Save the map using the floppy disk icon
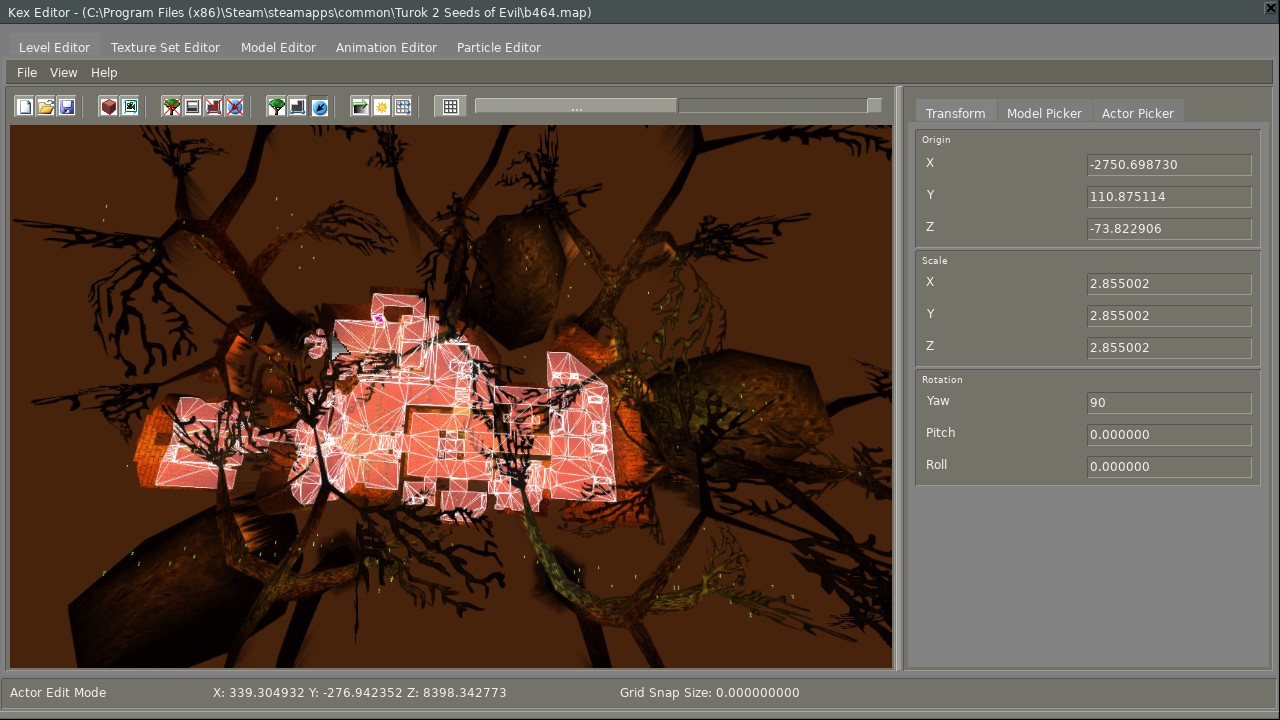 coord(67,107)
